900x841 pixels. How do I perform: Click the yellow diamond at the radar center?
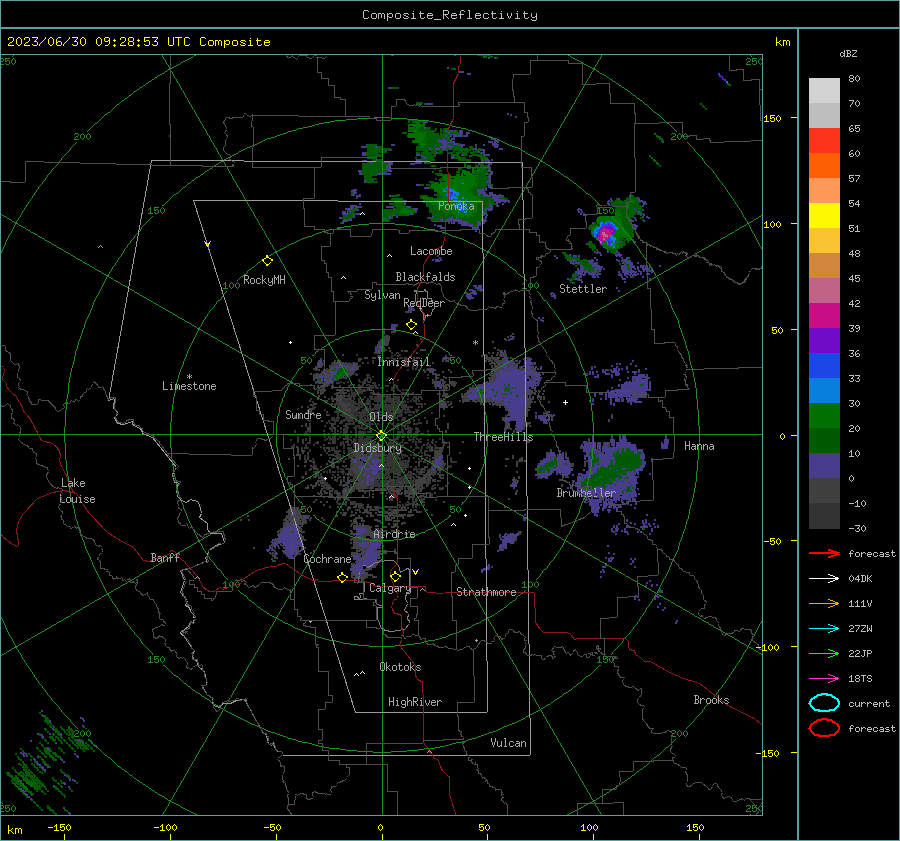pyautogui.click(x=381, y=436)
